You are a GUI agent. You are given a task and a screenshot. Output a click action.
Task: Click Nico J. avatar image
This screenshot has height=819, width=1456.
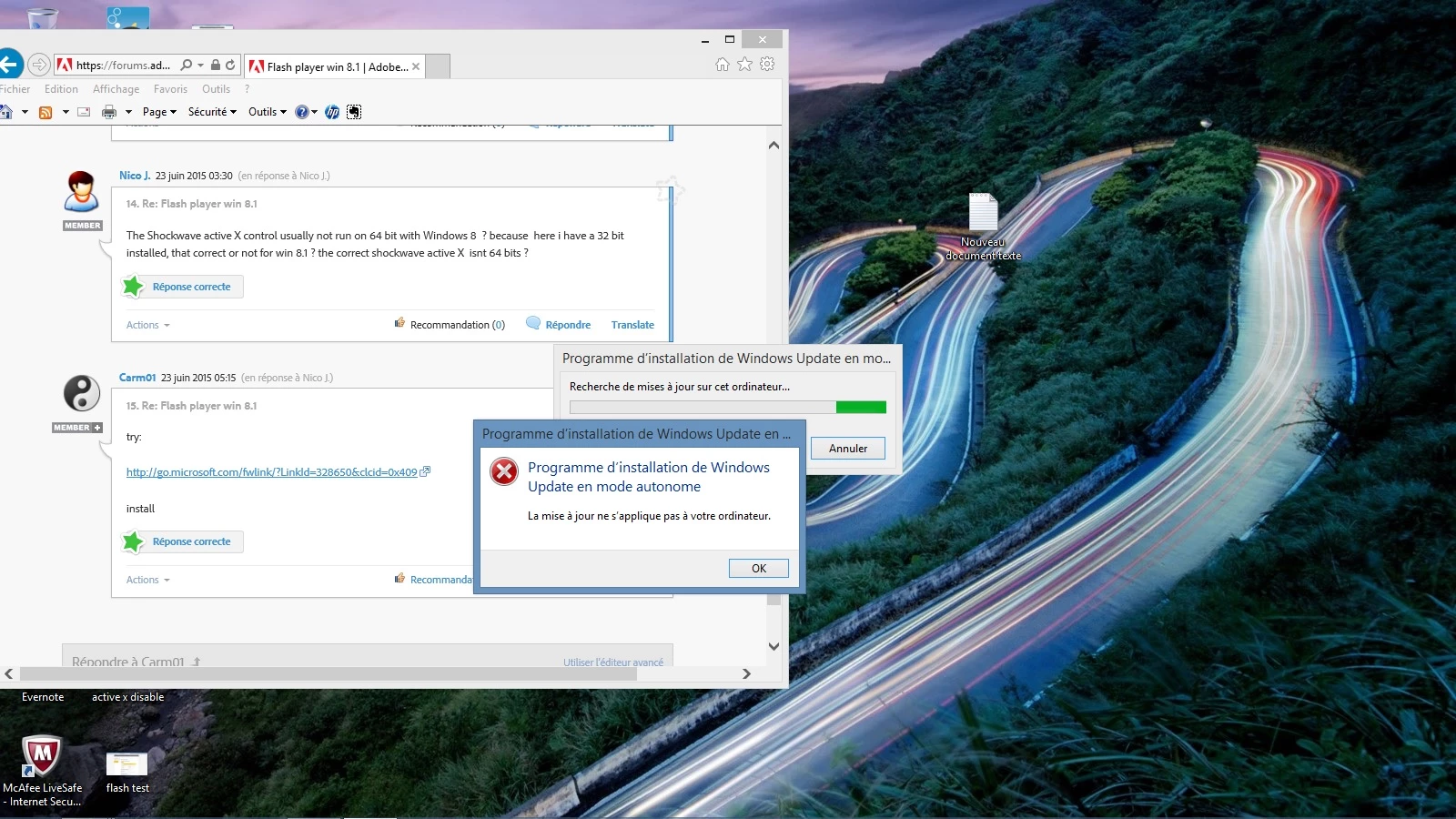tap(82, 192)
